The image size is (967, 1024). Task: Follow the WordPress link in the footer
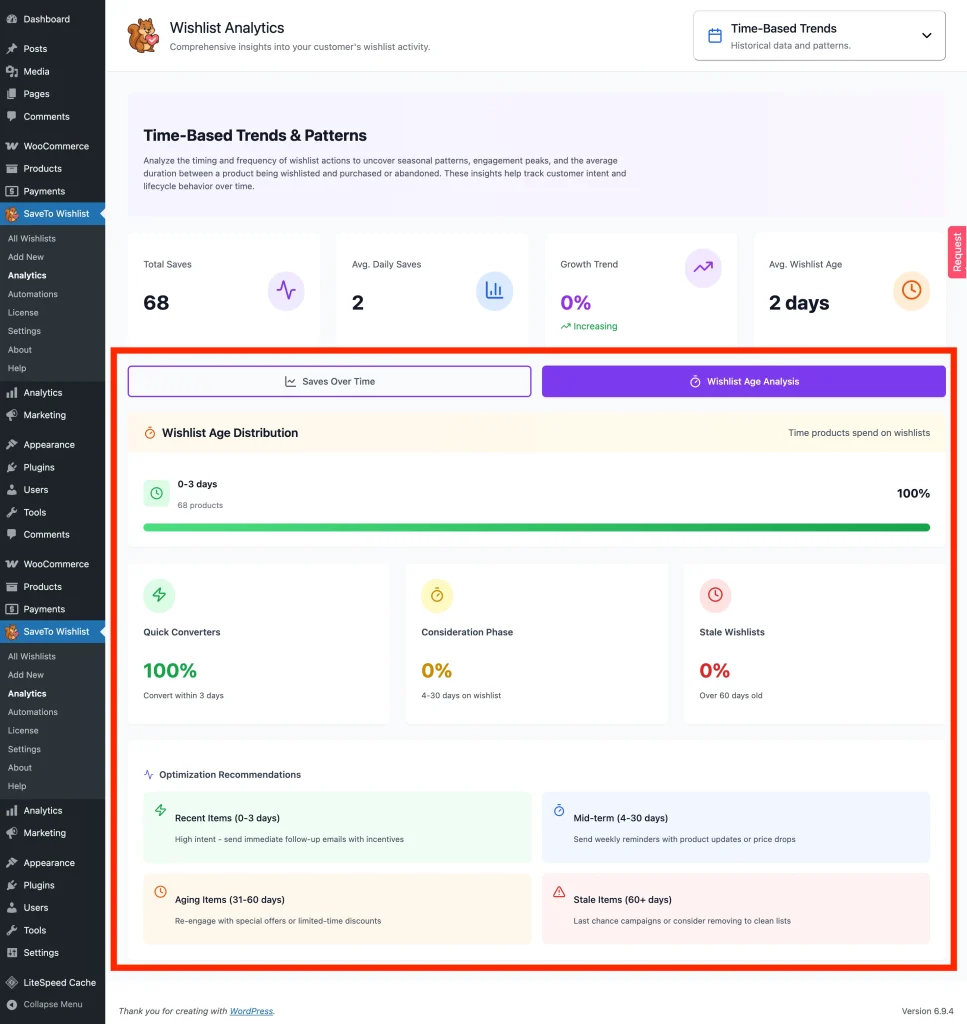pos(250,1011)
